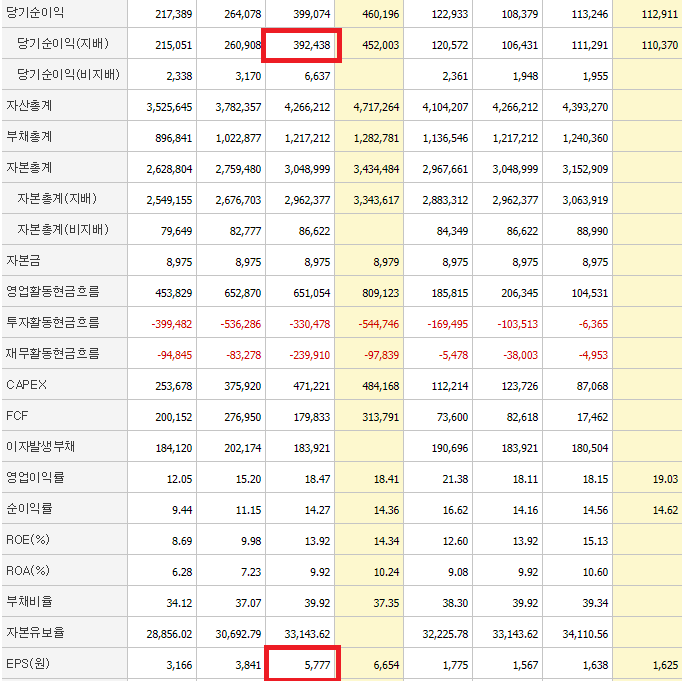Click the 110,370 controlling income value

660,45
